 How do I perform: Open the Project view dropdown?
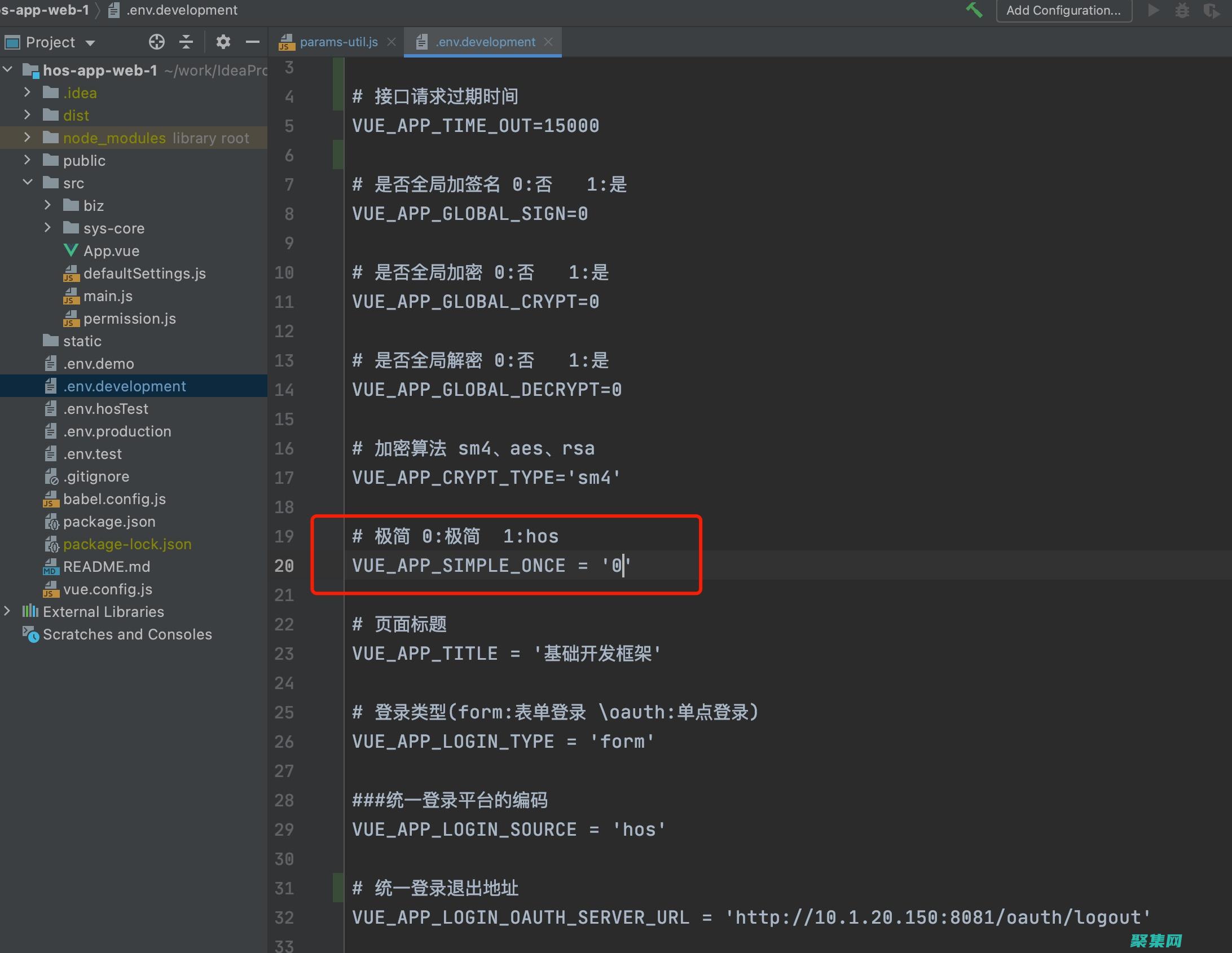[90, 43]
